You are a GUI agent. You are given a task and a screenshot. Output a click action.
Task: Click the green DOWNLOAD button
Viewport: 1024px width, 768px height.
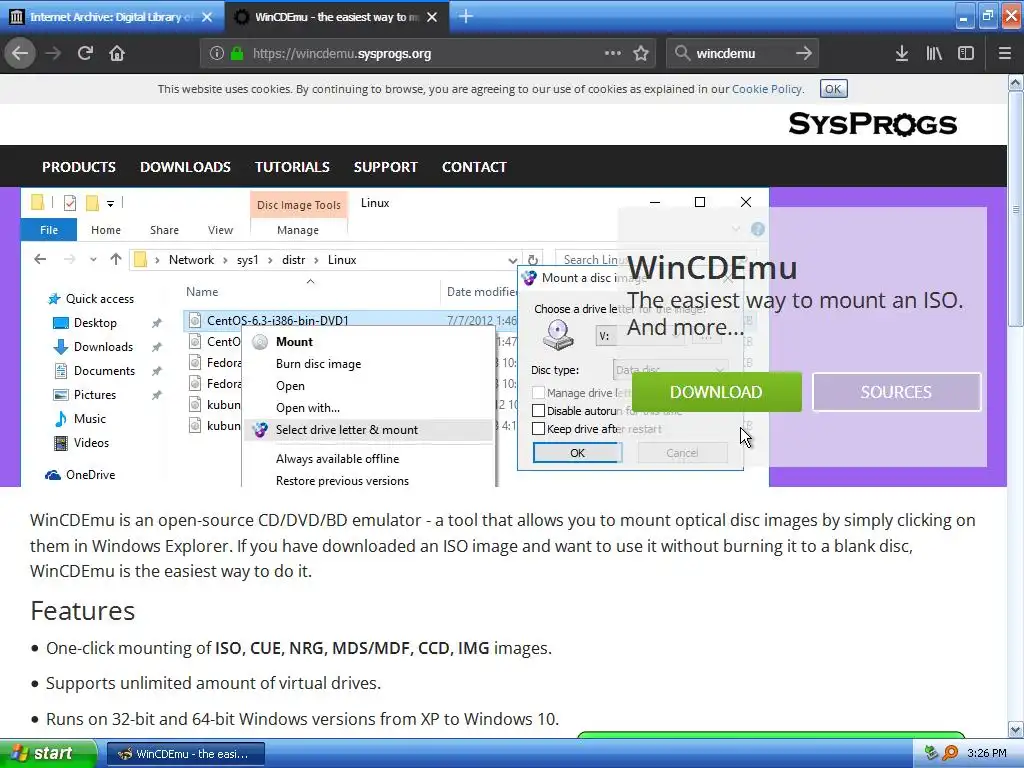click(x=716, y=392)
